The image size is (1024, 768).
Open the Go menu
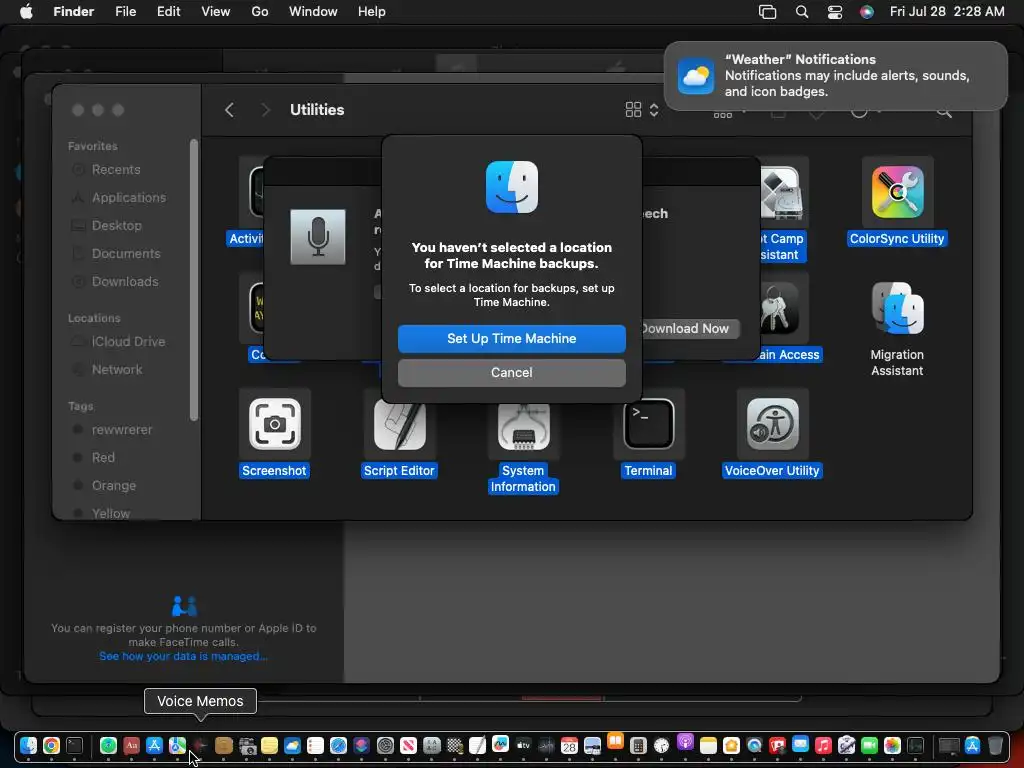click(x=260, y=12)
